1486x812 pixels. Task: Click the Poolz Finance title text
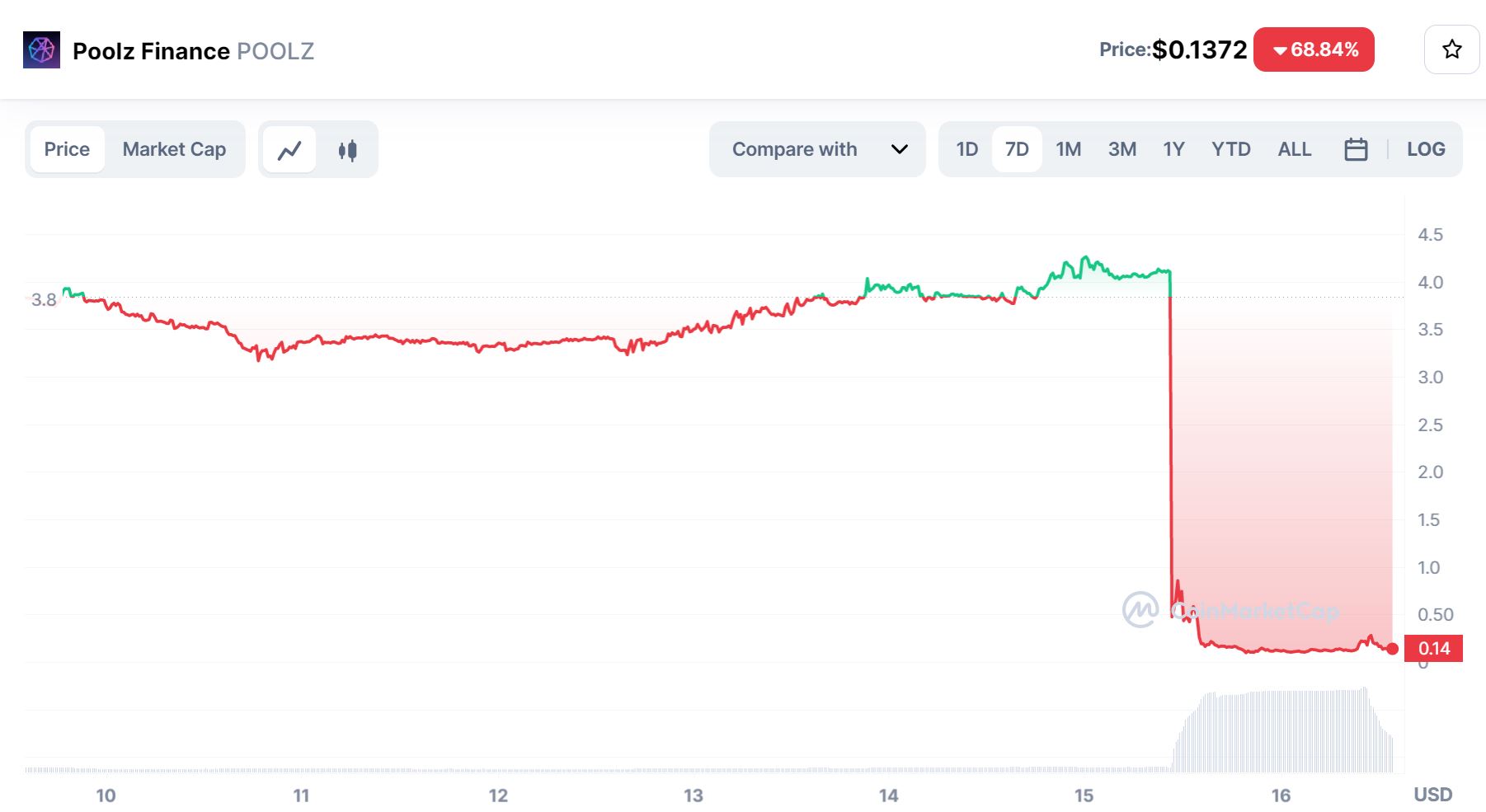[151, 51]
